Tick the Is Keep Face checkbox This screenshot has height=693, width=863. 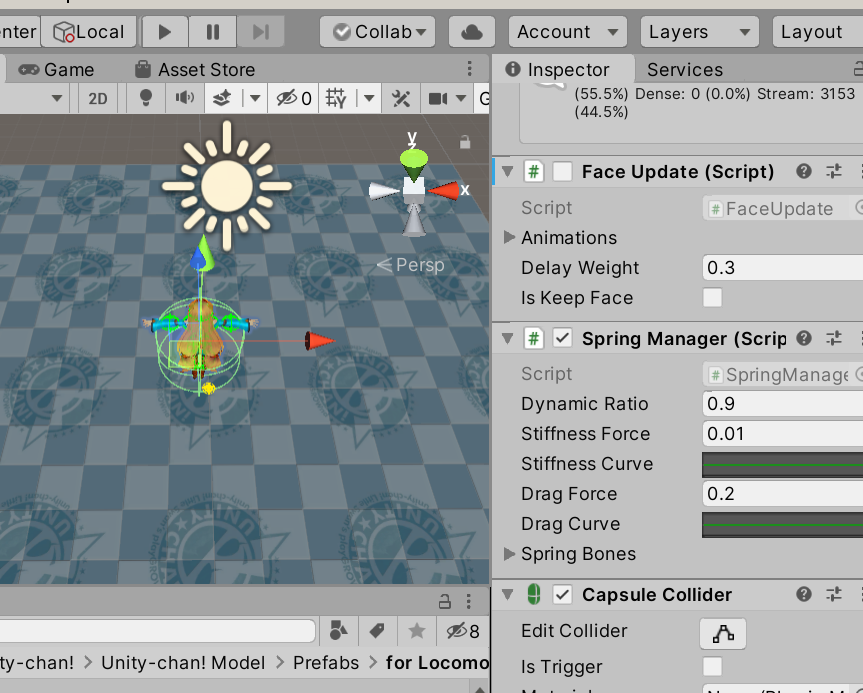(712, 298)
